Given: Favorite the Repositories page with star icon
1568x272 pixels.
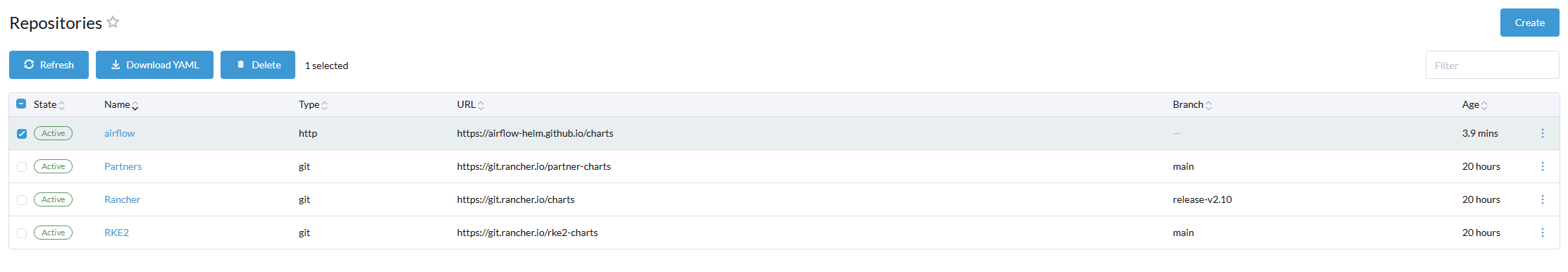Looking at the screenshot, I should [x=113, y=23].
